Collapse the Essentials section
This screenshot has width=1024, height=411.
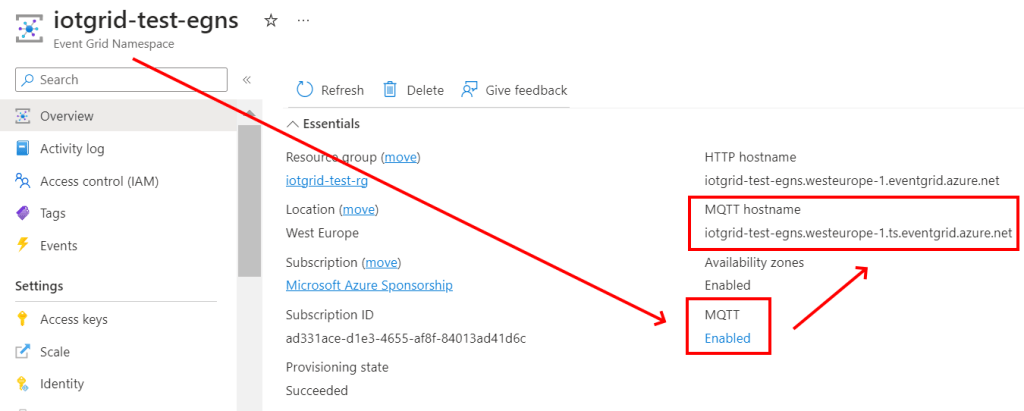click(293, 124)
